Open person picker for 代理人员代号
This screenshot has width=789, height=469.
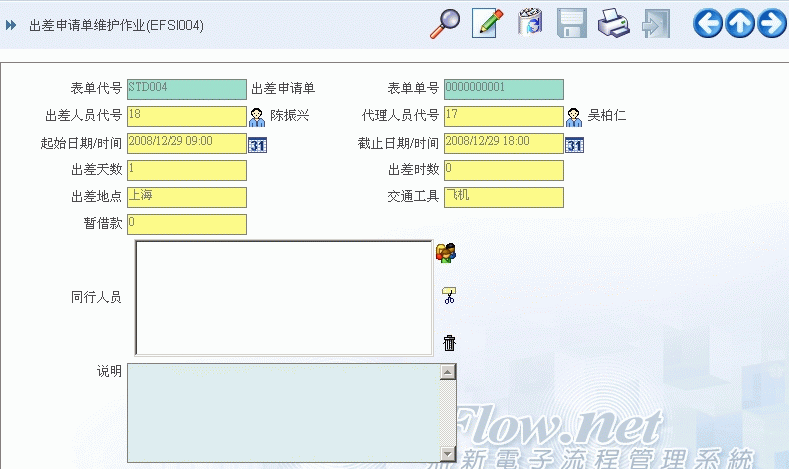tap(574, 117)
